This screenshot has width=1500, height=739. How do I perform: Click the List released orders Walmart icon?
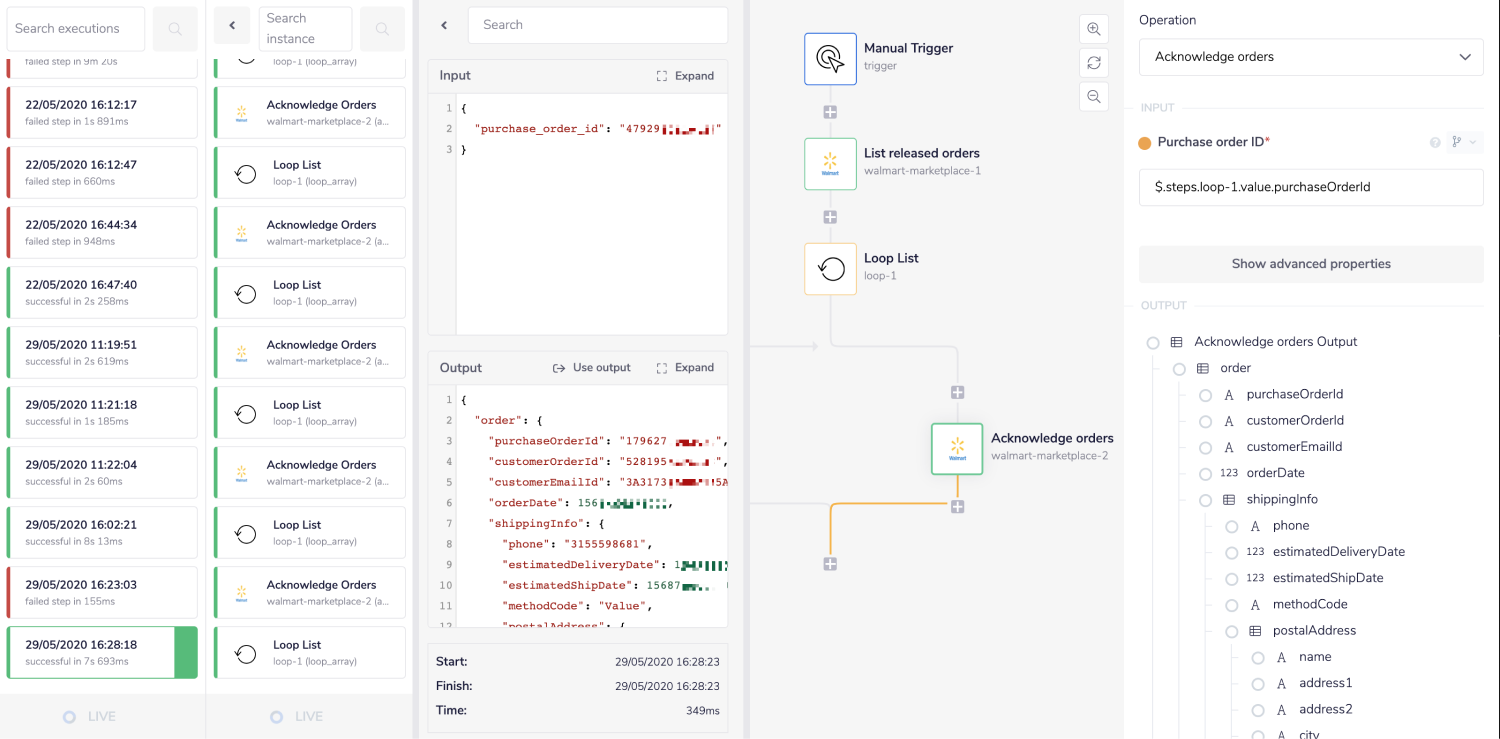click(830, 164)
